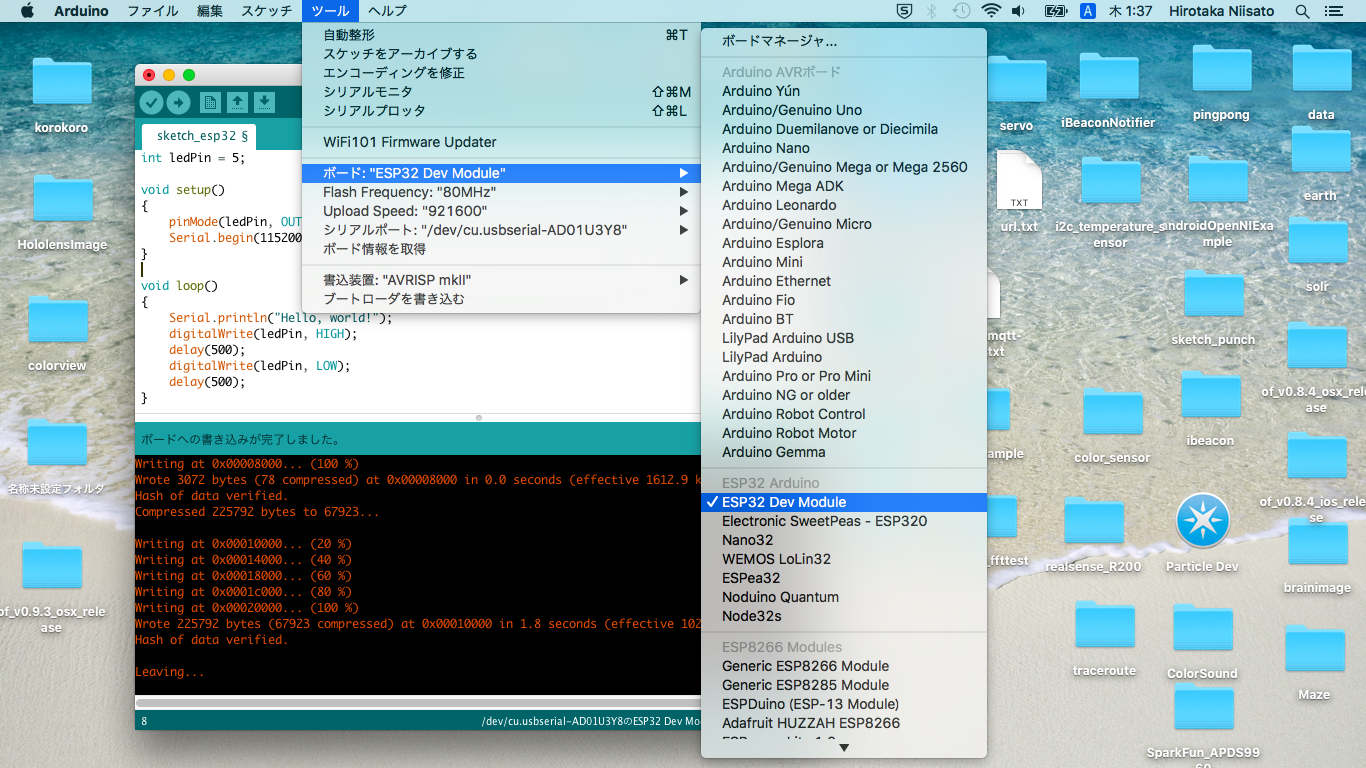Open シリアルプロッタ entry

[501, 111]
